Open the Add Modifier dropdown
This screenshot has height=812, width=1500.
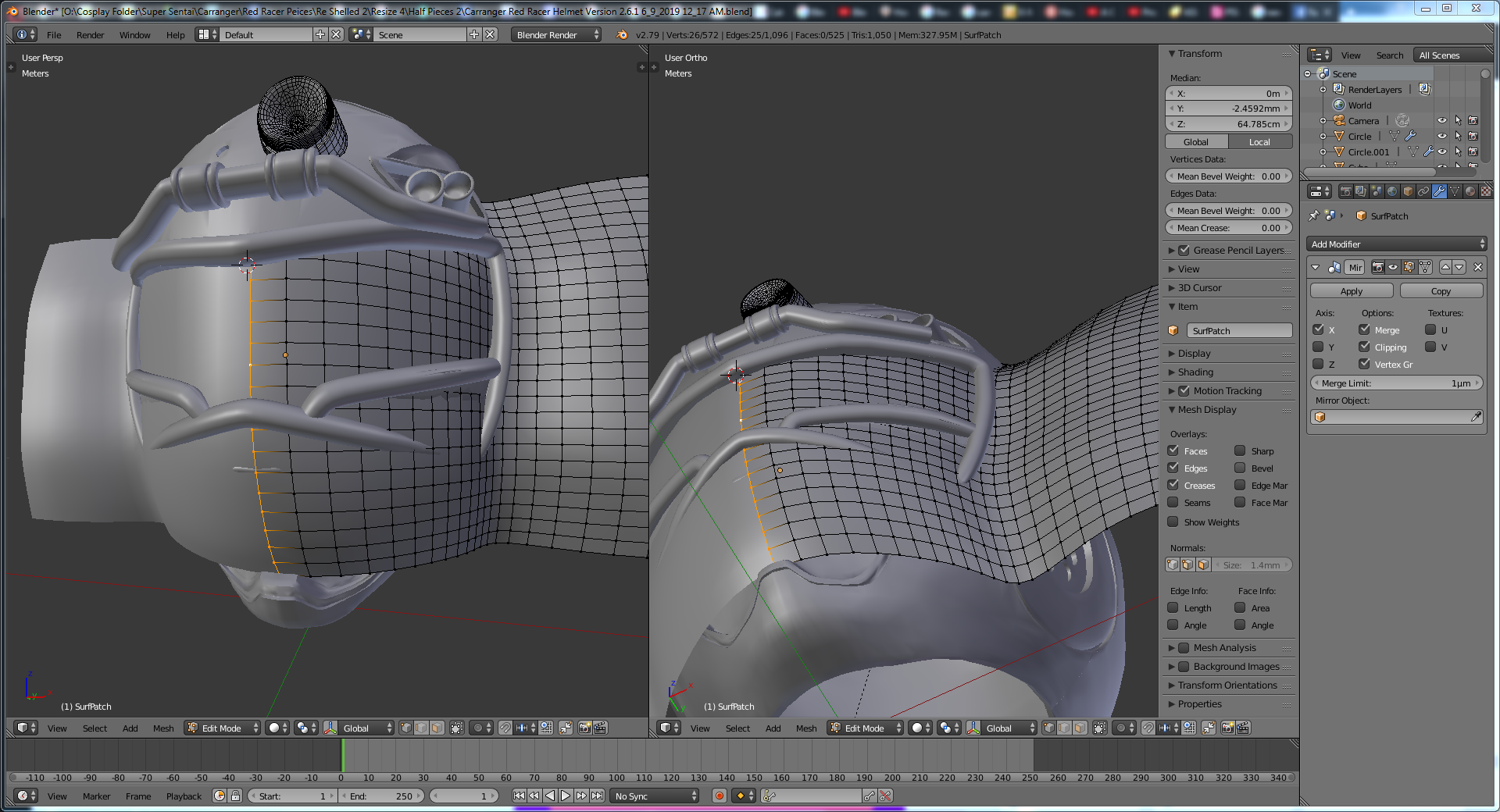coord(1397,244)
